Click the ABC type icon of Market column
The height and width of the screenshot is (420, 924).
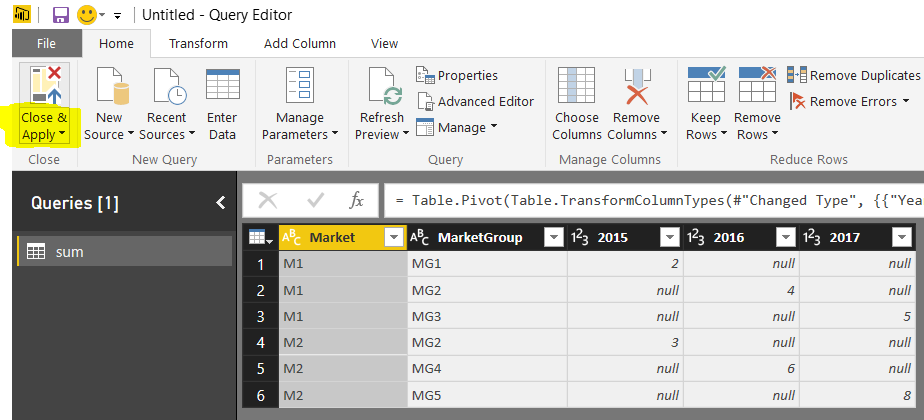tap(291, 237)
